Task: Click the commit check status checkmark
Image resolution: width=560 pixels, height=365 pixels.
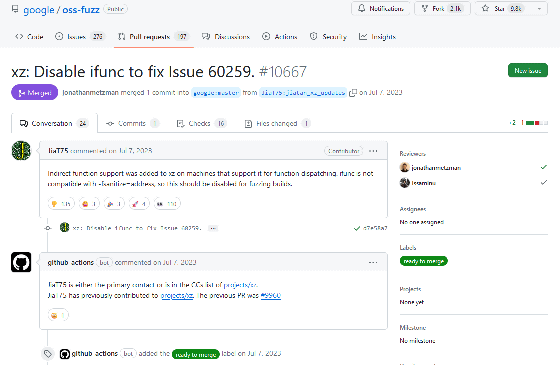Action: 356,228
